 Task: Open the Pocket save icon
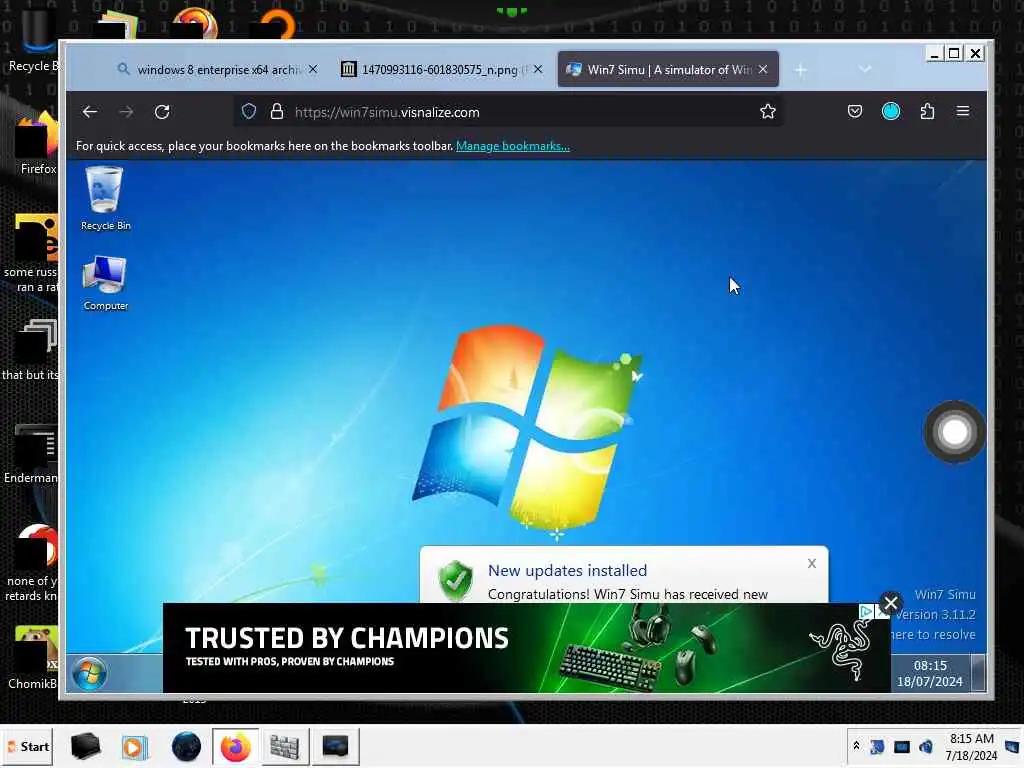855,112
